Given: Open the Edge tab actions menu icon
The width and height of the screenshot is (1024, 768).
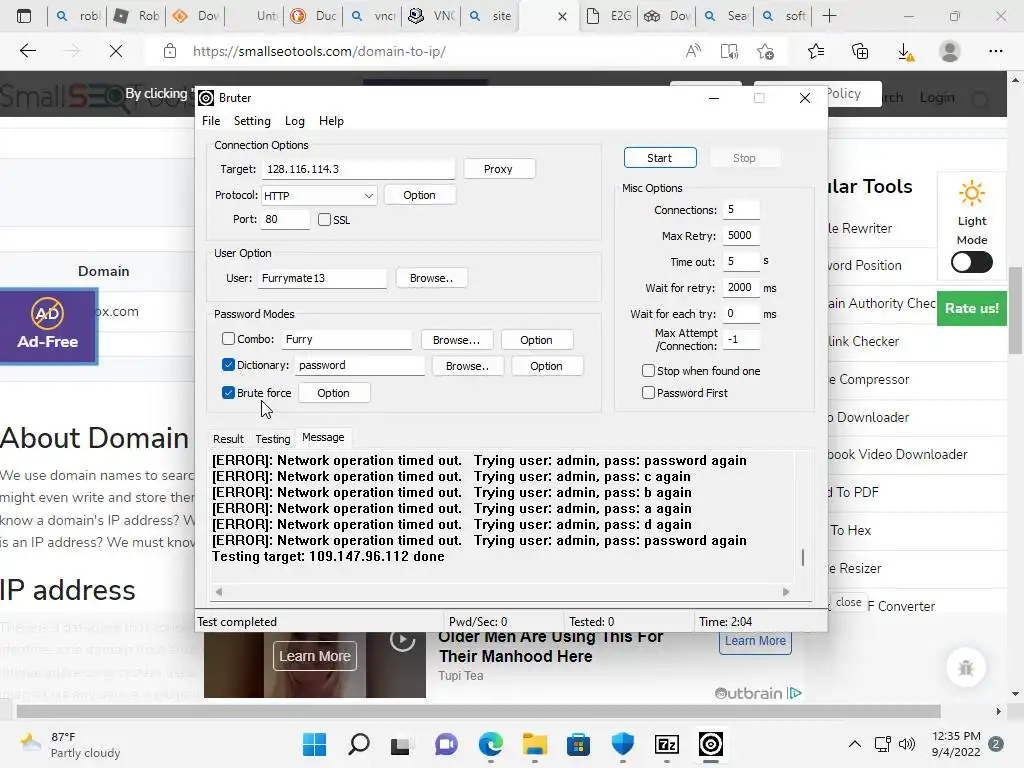Looking at the screenshot, I should pyautogui.click(x=24, y=16).
